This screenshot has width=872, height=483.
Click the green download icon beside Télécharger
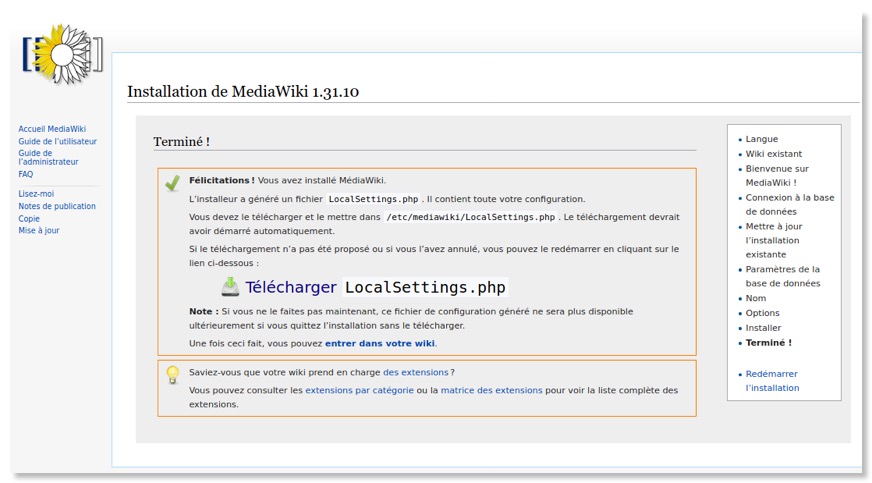(230, 286)
